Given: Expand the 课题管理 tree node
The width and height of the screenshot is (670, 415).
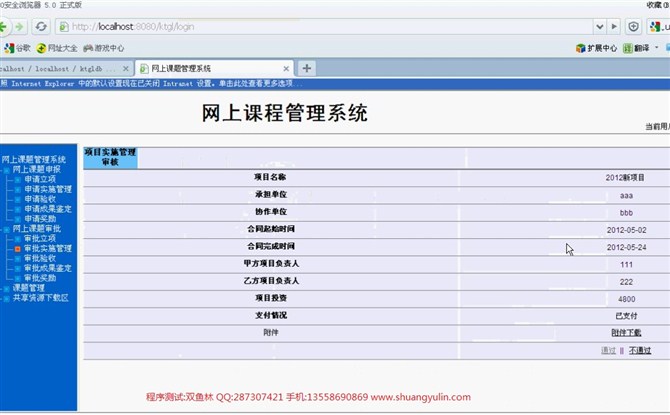Looking at the screenshot, I should 6,288.
